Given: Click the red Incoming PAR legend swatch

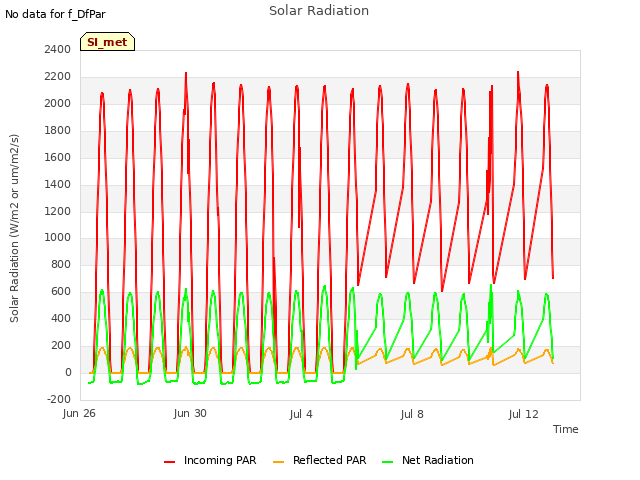Looking at the screenshot, I should 169,462.
